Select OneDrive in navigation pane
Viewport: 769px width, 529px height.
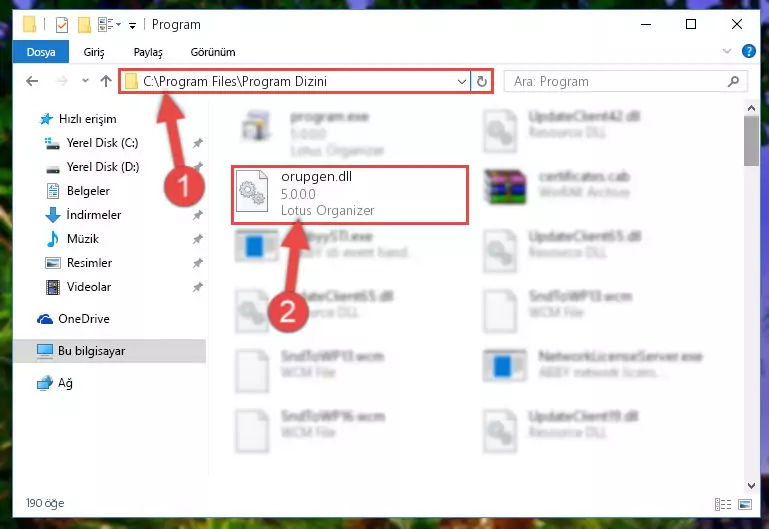(83, 319)
